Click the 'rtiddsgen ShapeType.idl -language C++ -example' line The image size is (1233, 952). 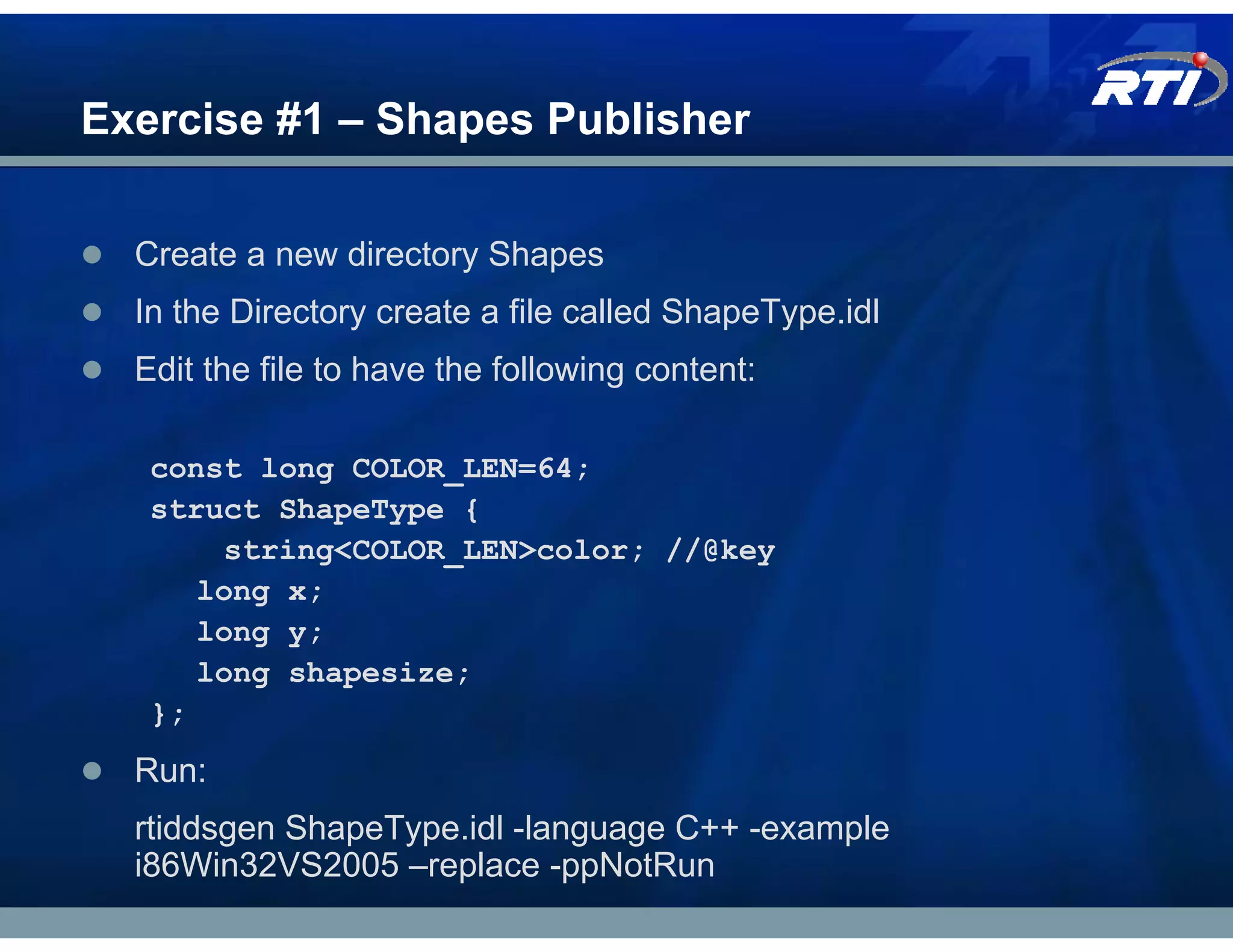click(512, 829)
